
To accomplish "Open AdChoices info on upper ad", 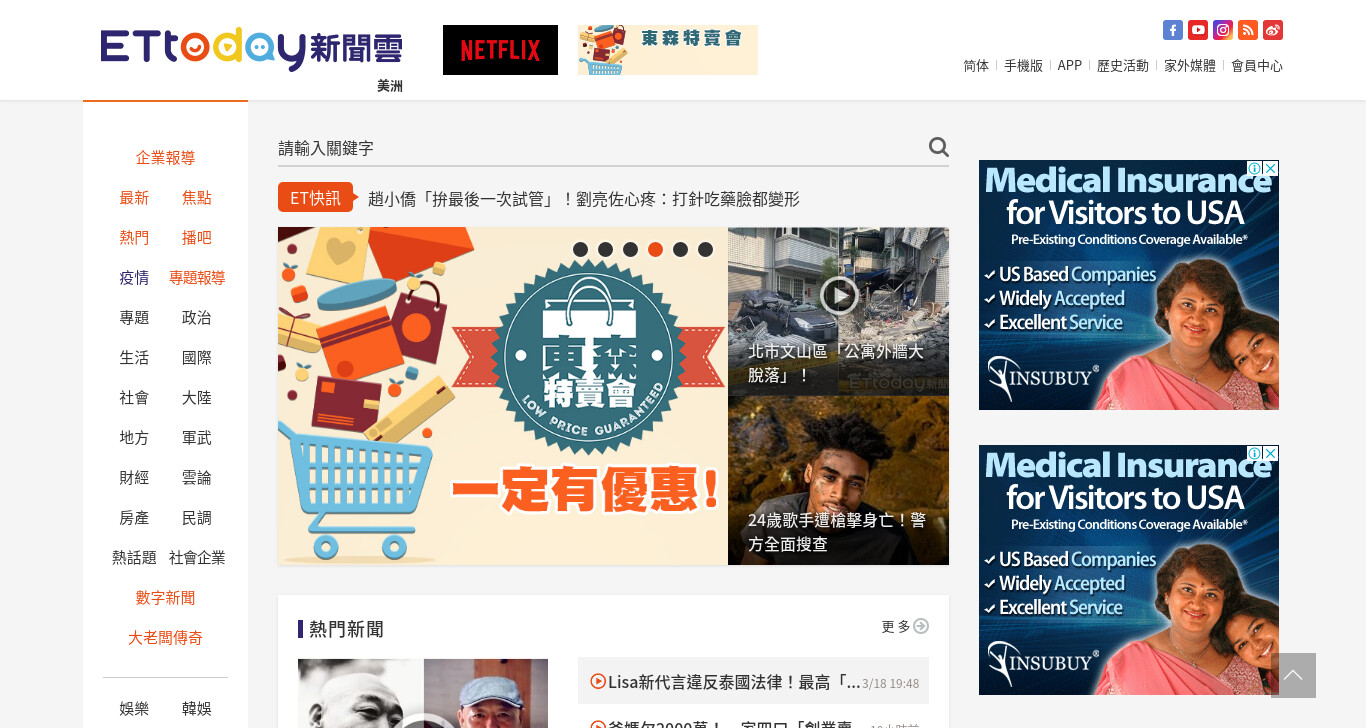I will [x=1255, y=168].
